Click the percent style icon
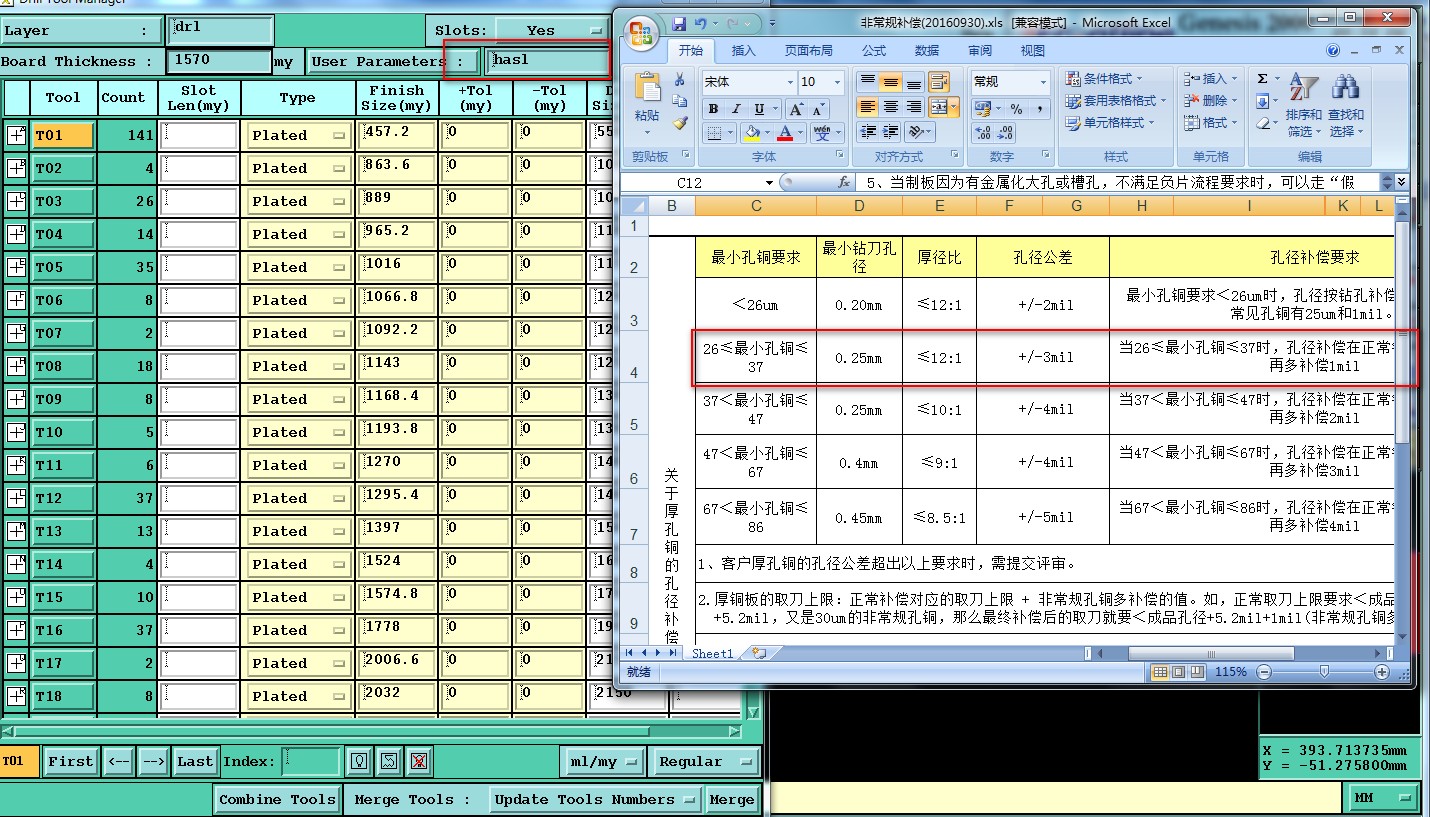The height and width of the screenshot is (817, 1430). click(x=1016, y=109)
